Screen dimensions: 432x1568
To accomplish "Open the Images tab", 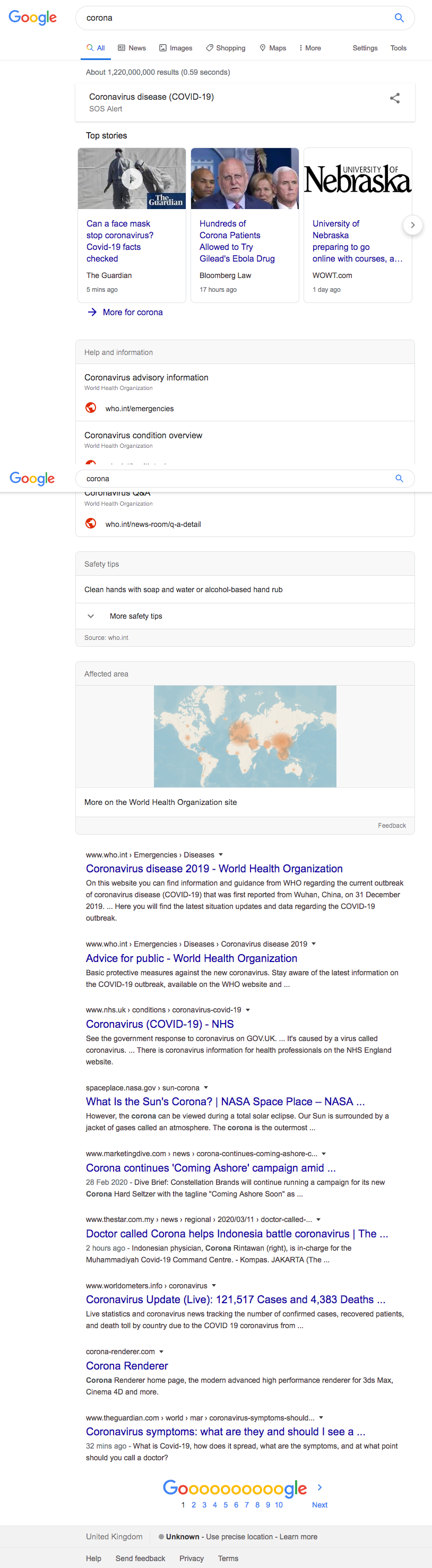I will pyautogui.click(x=176, y=48).
